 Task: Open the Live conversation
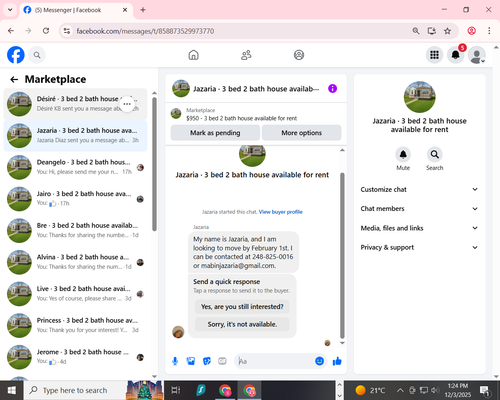(x=75, y=294)
